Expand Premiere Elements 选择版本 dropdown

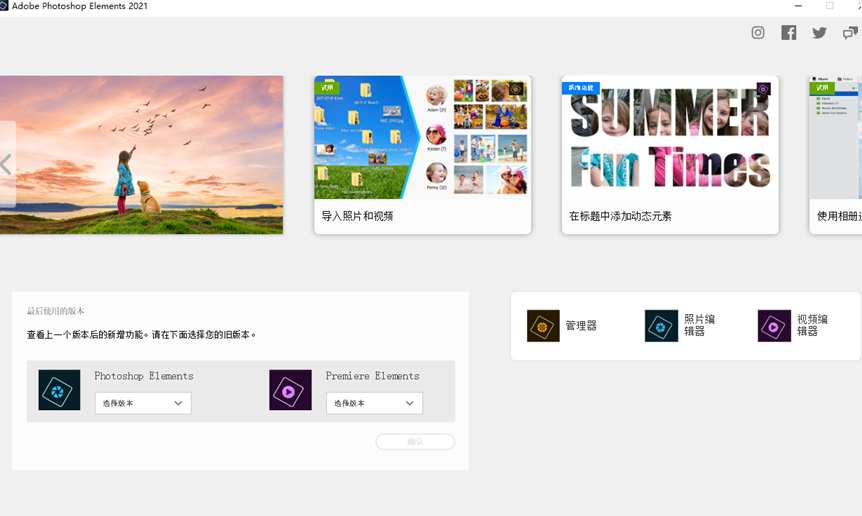point(374,403)
